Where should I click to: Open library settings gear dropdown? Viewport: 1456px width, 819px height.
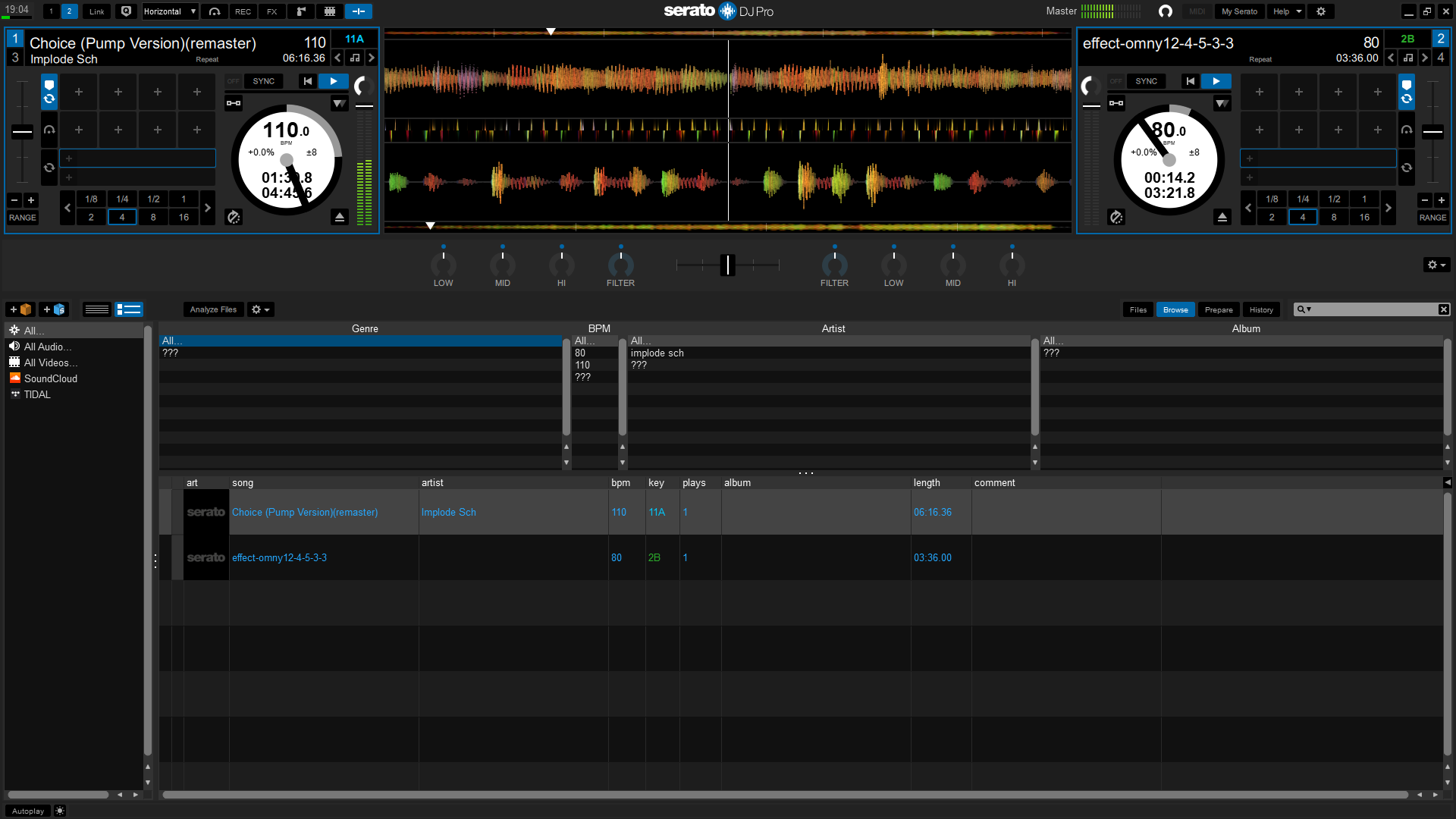point(260,309)
